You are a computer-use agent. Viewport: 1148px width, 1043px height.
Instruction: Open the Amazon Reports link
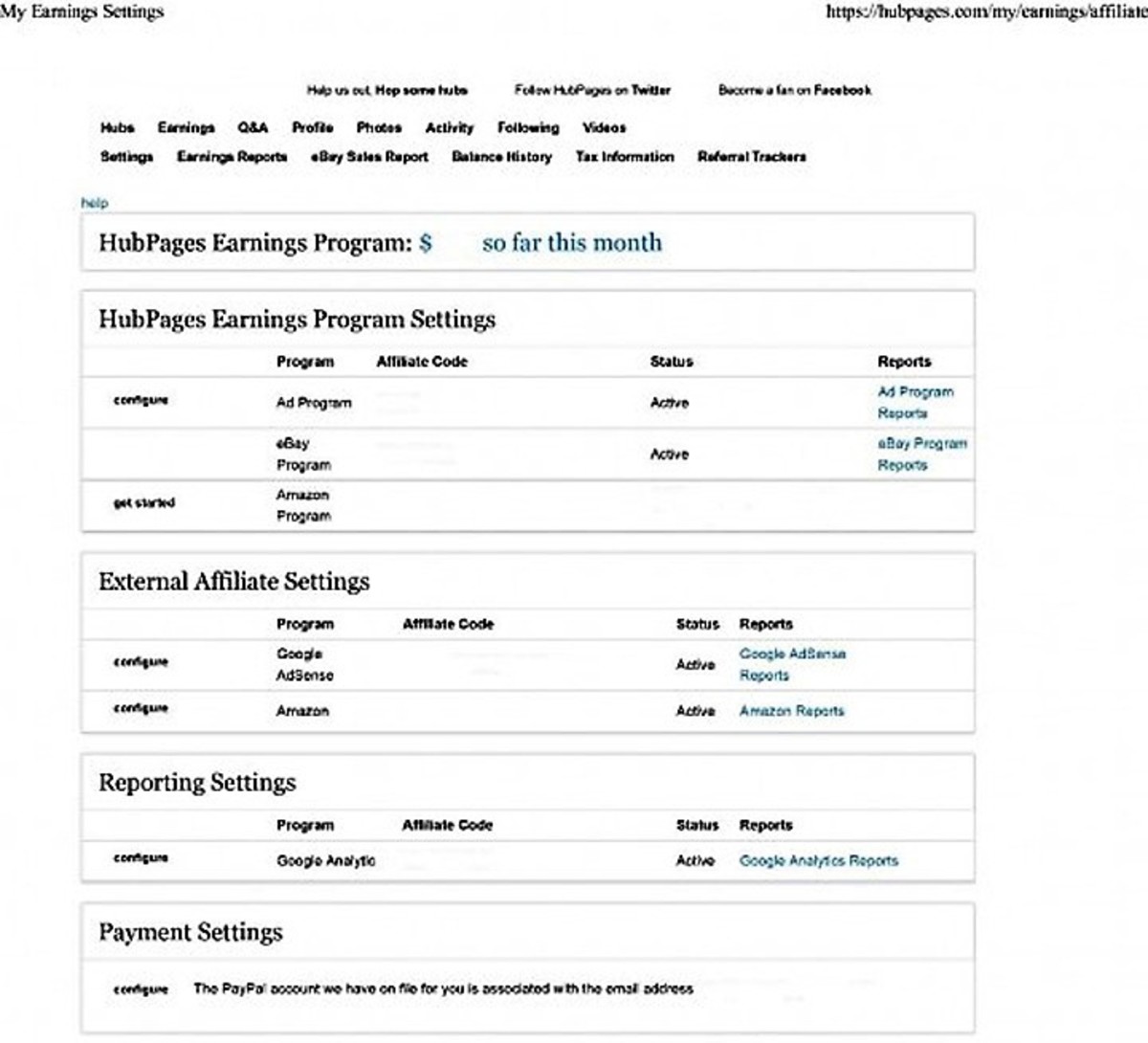pos(792,711)
